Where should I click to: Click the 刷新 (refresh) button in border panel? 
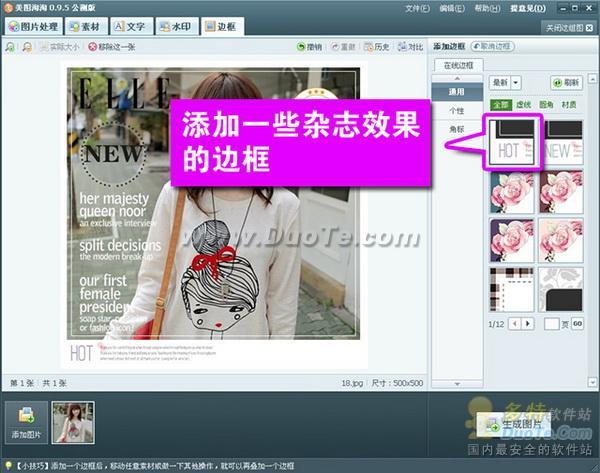566,83
